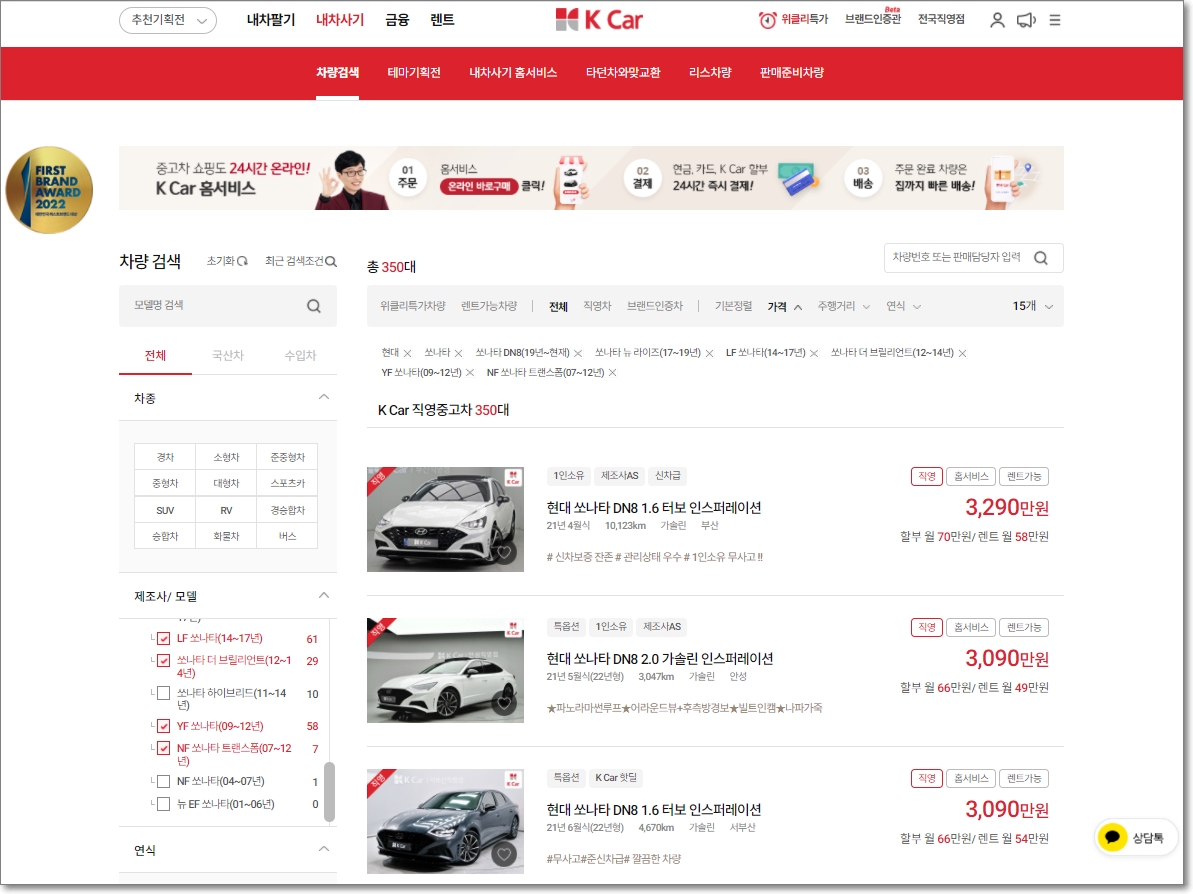Filter by 직영차 listings
The image size is (1193, 894).
[597, 306]
